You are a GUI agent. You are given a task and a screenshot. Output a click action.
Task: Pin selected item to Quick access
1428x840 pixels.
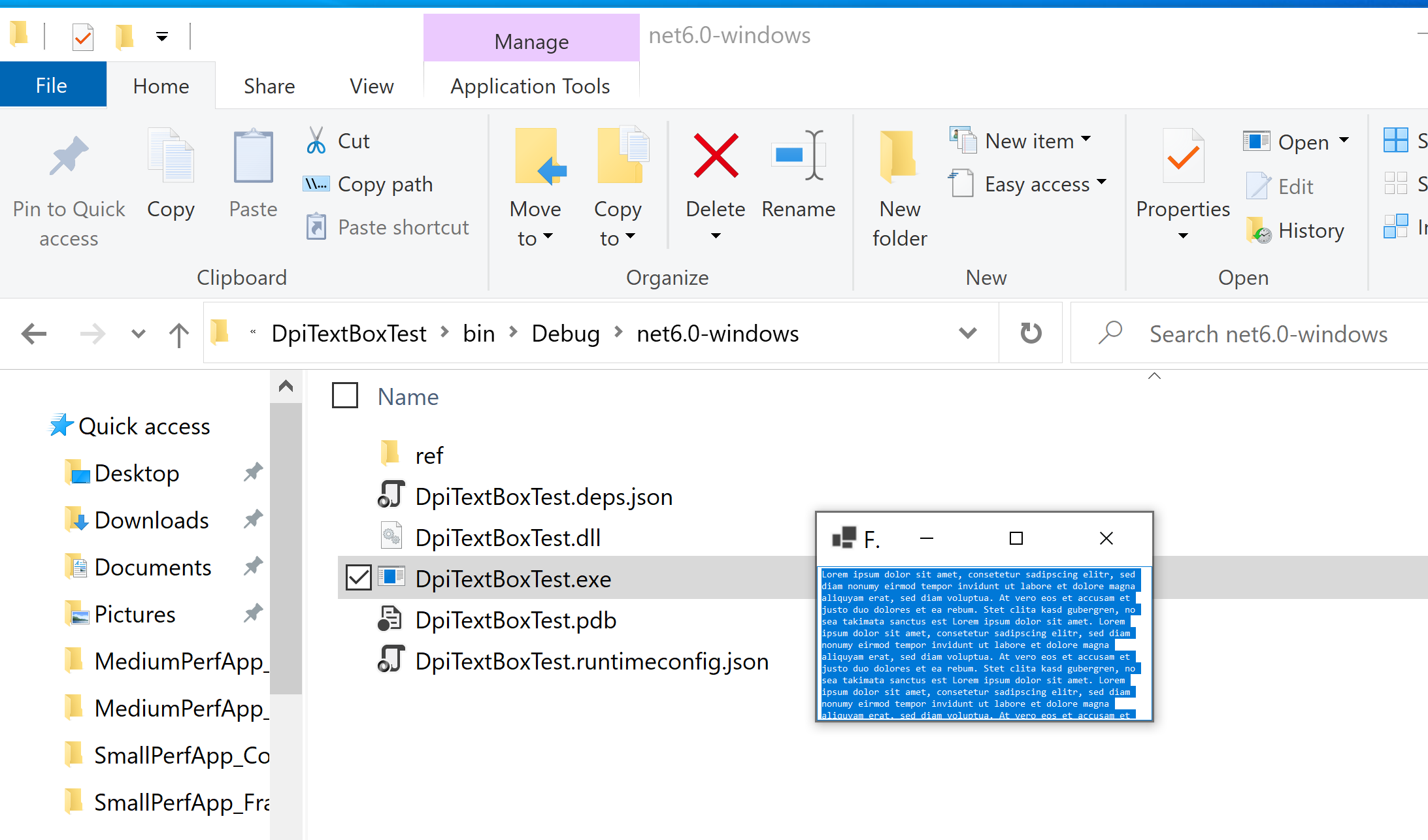point(68,189)
